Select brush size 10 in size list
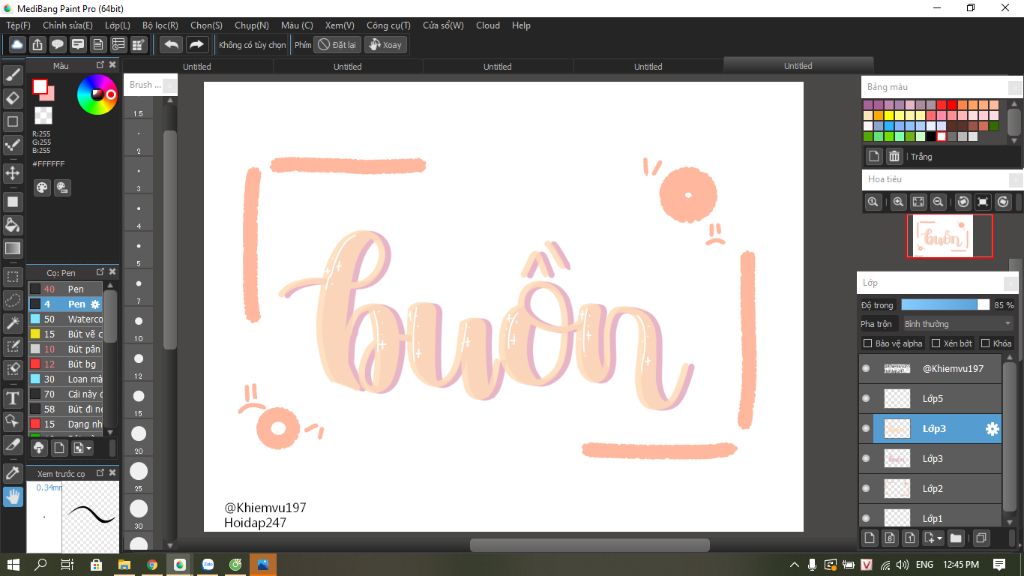The height and width of the screenshot is (576, 1024). pos(138,325)
